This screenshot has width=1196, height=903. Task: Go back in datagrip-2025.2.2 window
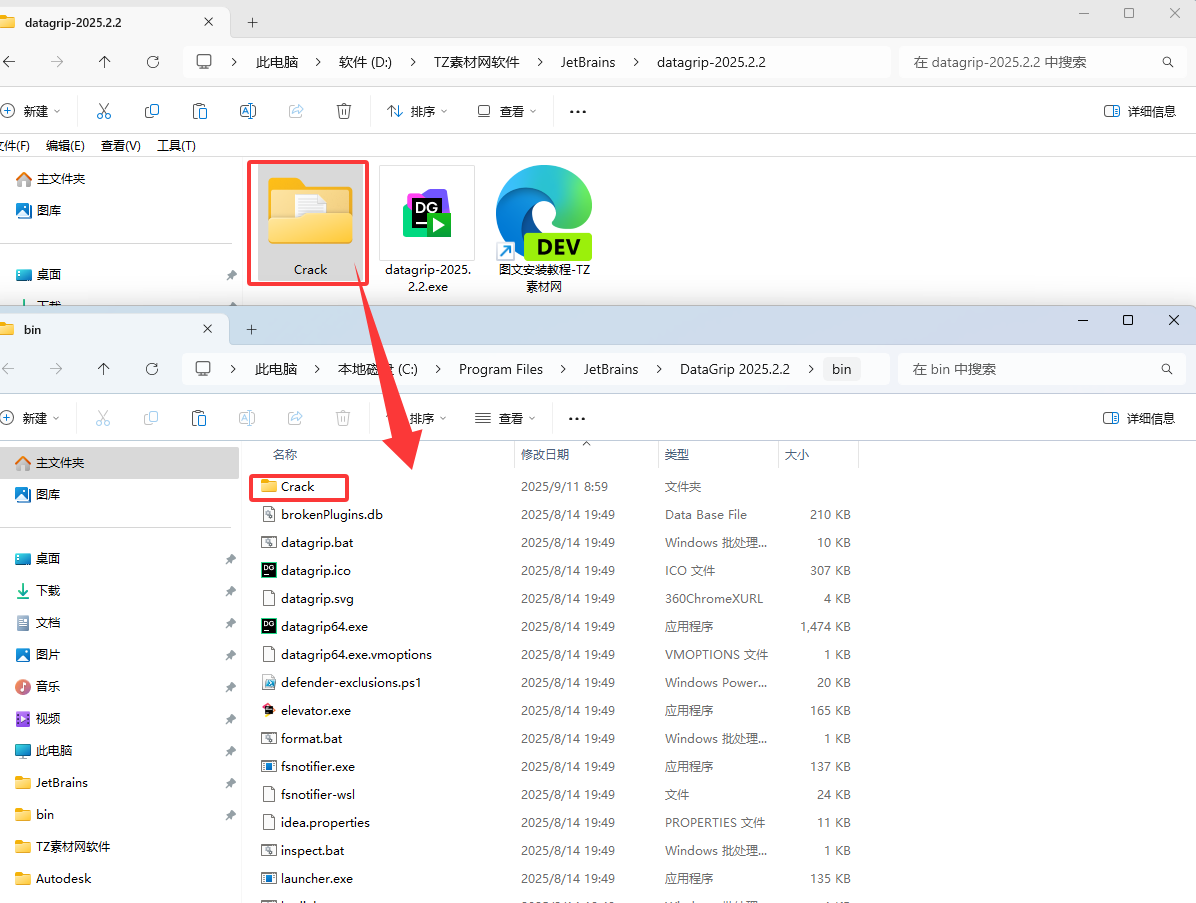9,62
